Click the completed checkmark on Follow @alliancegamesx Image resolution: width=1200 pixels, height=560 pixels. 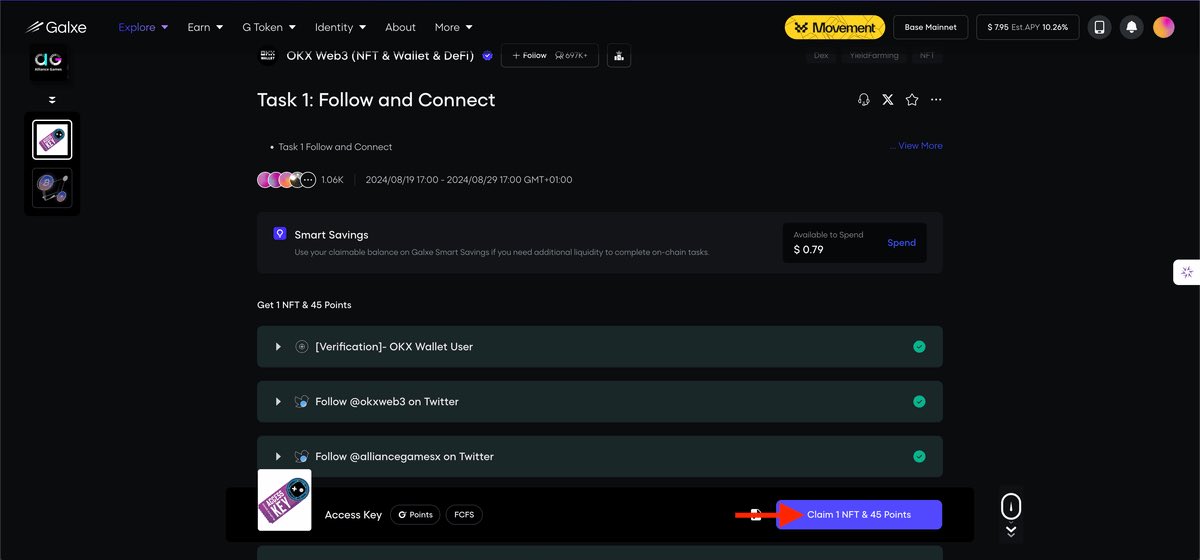point(919,456)
